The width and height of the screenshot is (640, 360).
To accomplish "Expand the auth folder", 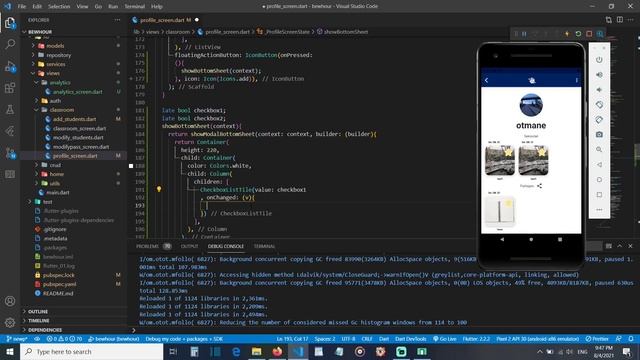I will [36, 101].
